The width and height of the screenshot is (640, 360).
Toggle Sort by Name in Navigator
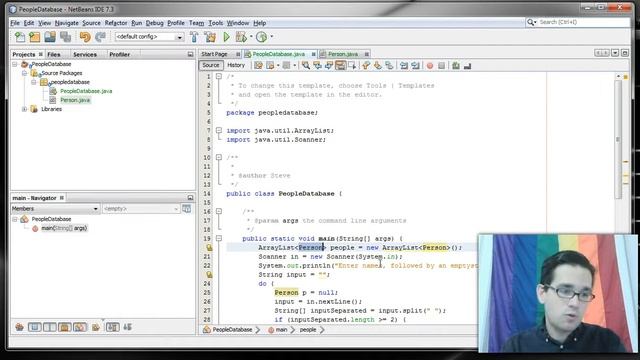click(112, 327)
